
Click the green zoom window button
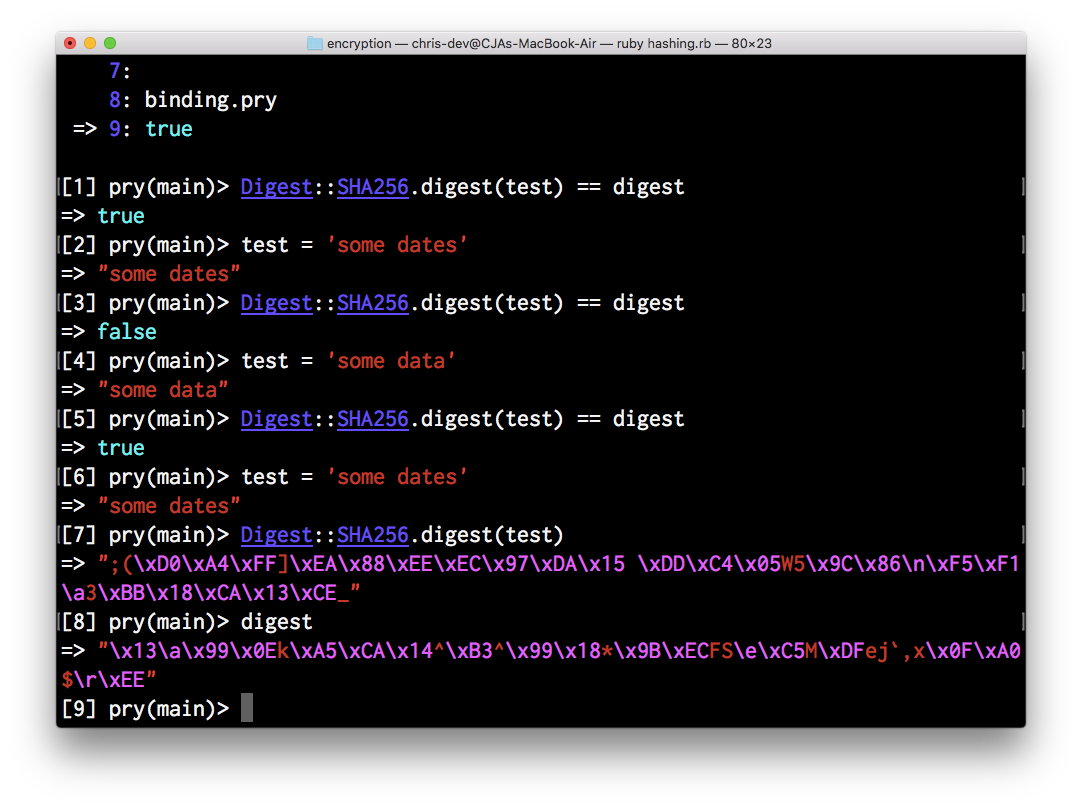(110, 43)
